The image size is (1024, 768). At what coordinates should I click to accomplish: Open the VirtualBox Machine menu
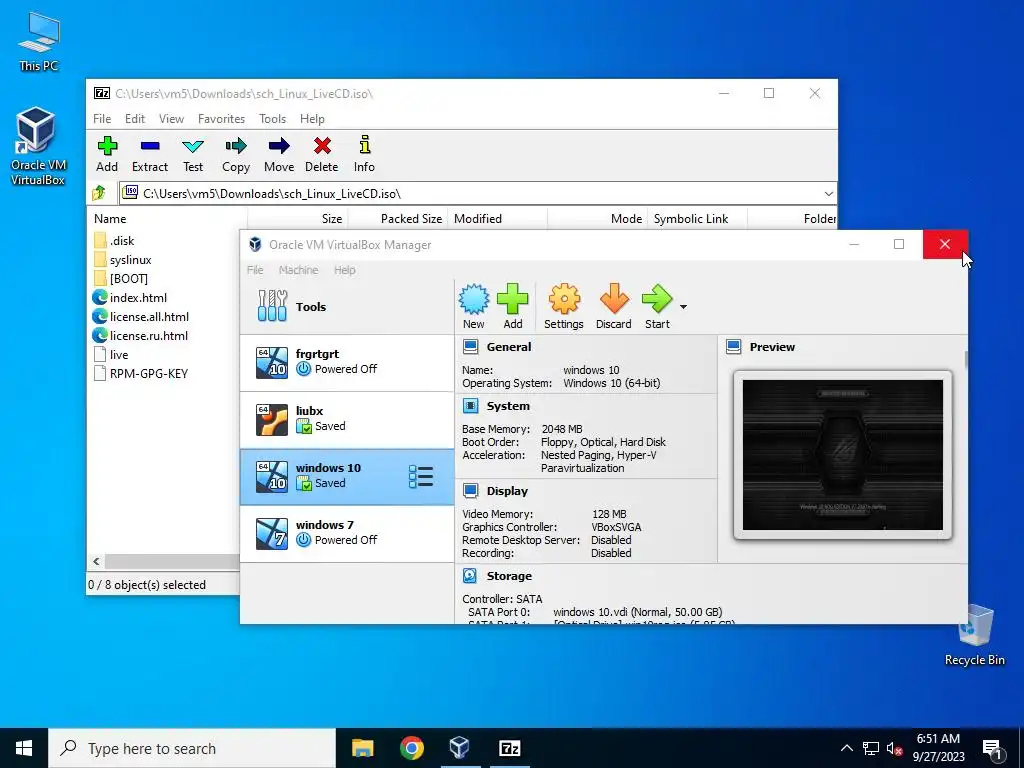click(298, 270)
